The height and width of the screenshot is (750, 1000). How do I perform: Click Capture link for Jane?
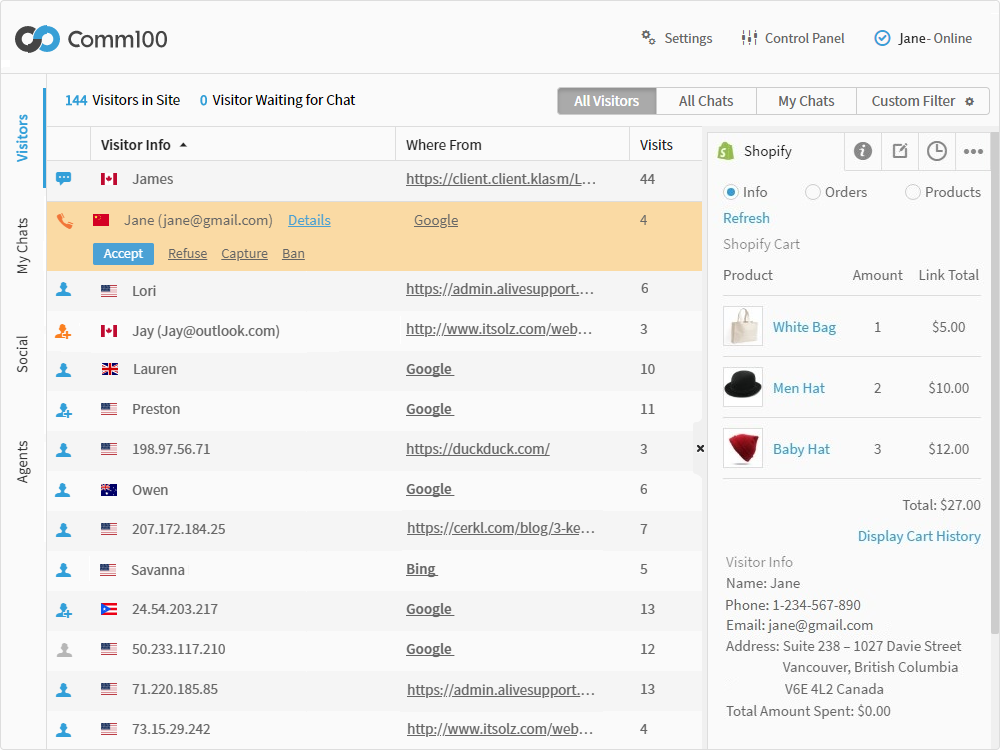(x=244, y=254)
